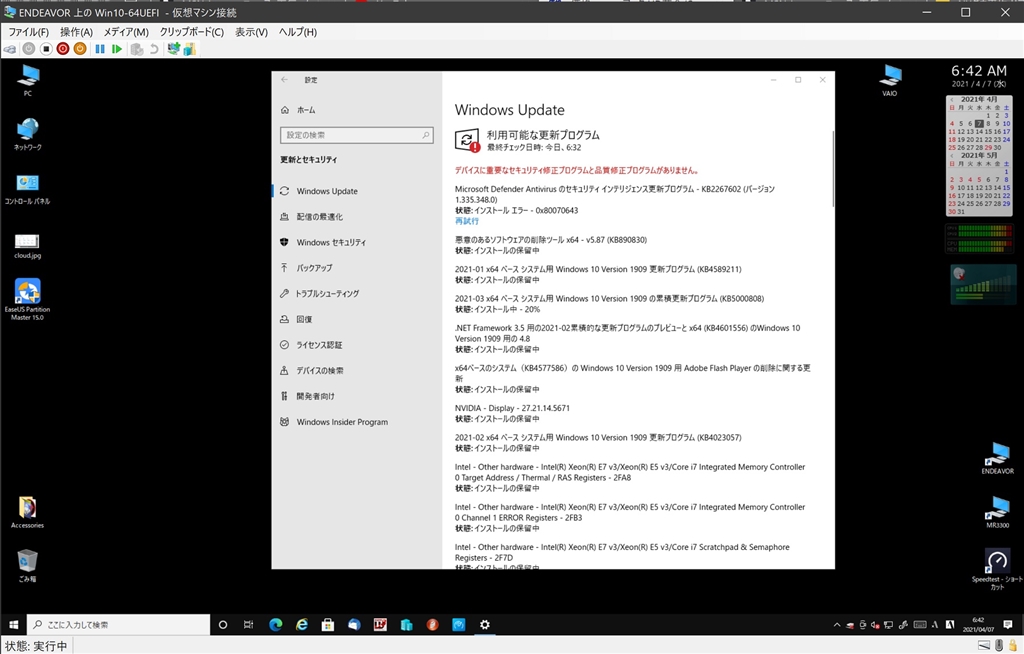Open the ファイル(F) menu
The width and height of the screenshot is (1024, 654).
pos(28,32)
